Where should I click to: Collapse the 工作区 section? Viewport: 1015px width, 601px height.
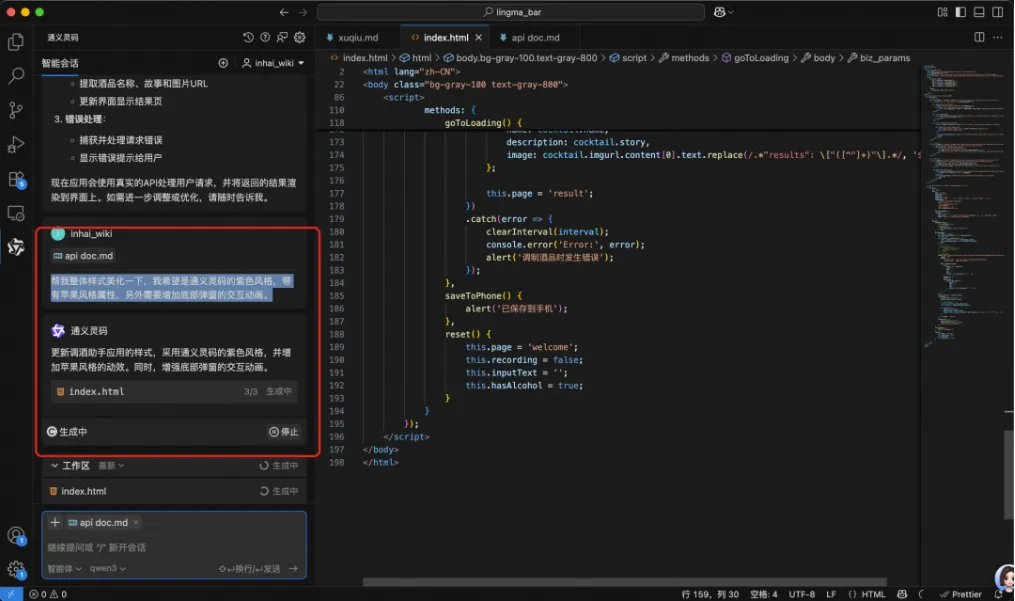point(53,466)
